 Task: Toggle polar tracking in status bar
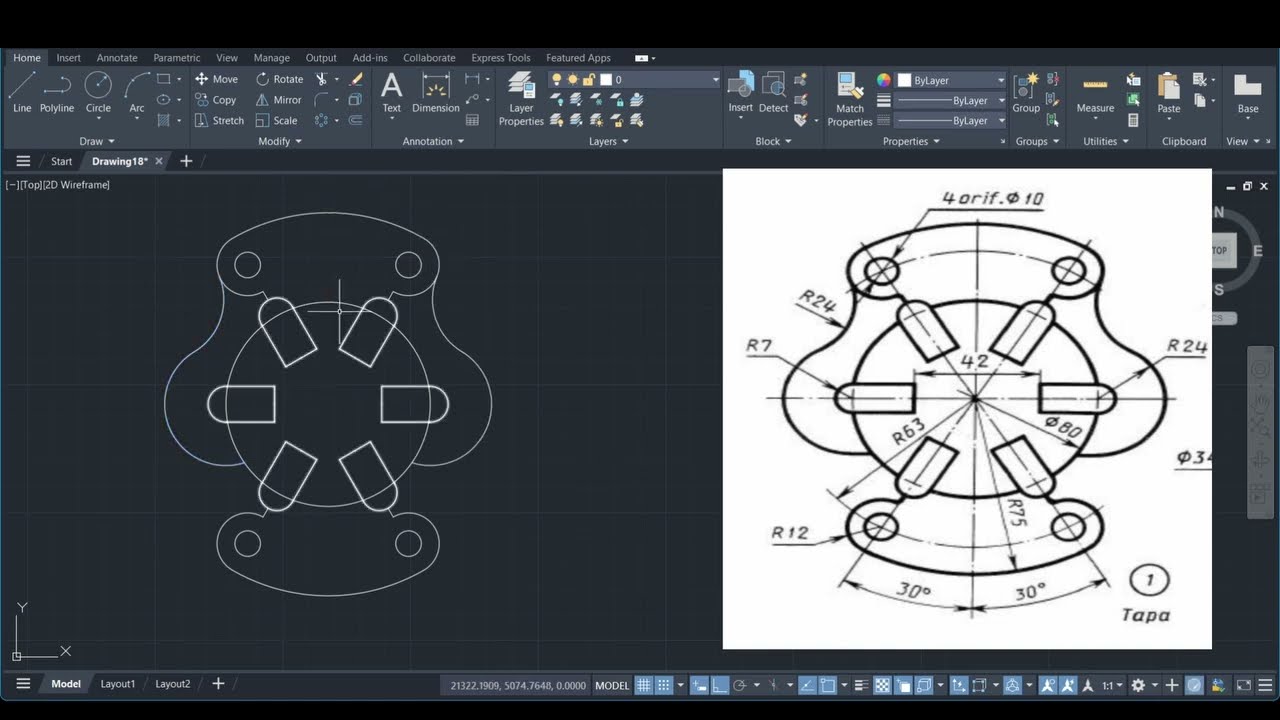(740, 685)
